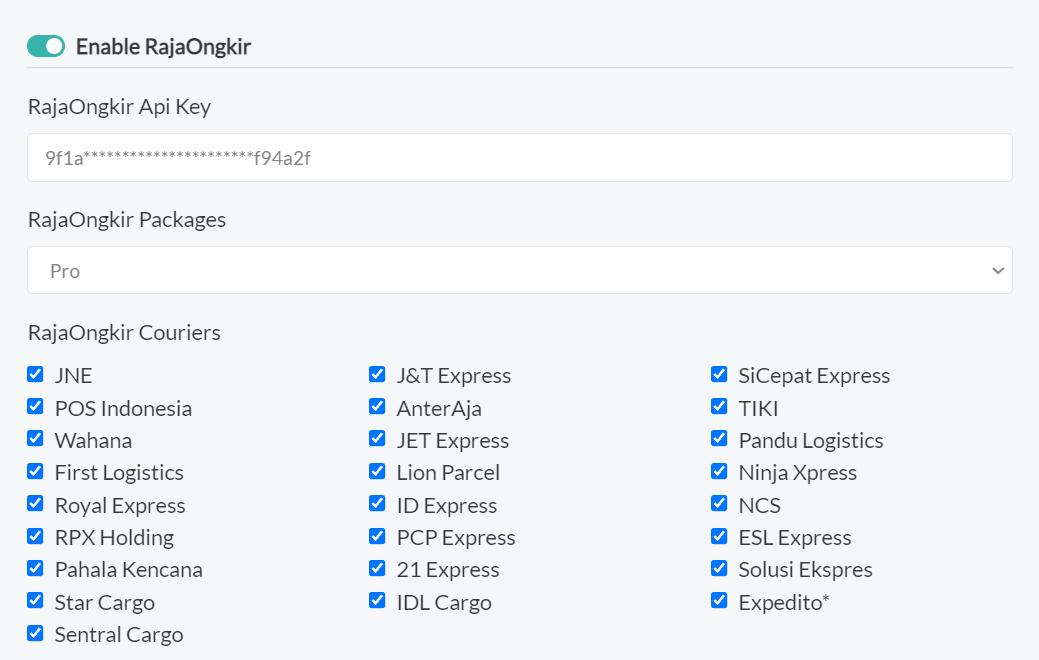This screenshot has height=660, width=1039.
Task: Deselect the Solusi Ekspres checkbox
Action: tap(719, 568)
